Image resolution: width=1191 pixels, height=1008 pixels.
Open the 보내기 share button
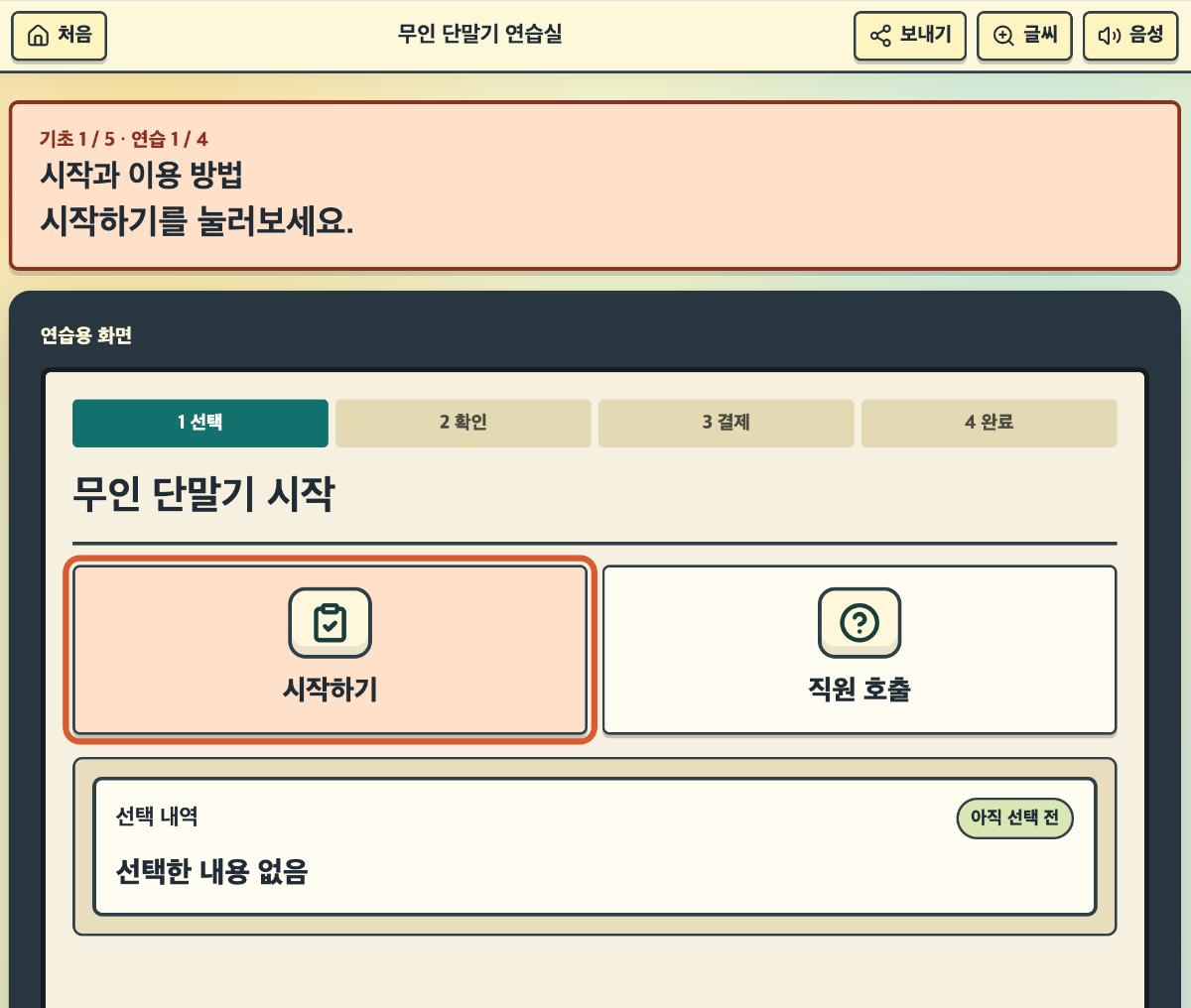[910, 36]
